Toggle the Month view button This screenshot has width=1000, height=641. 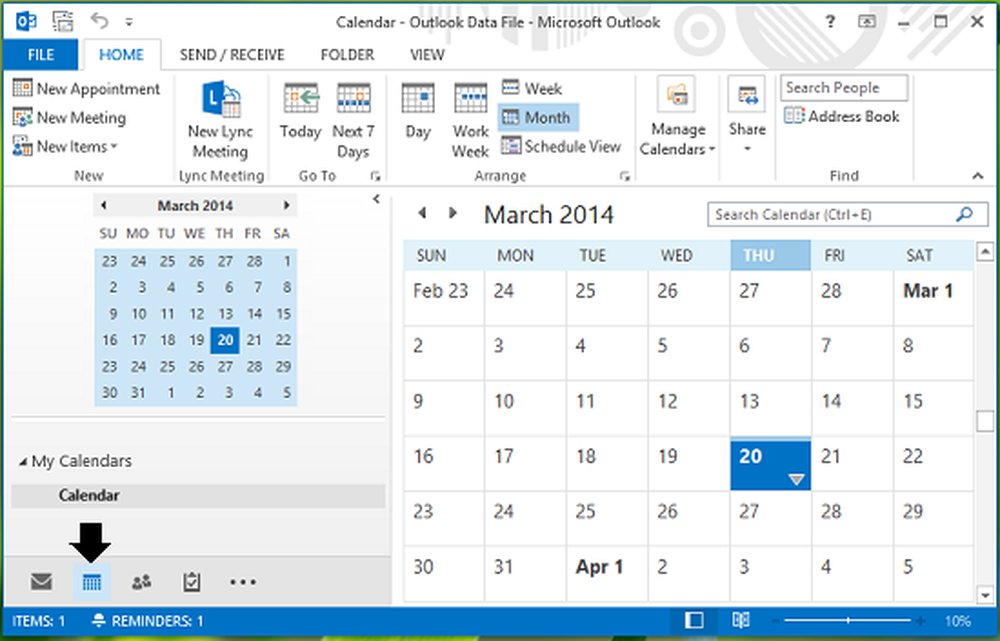pyautogui.click(x=537, y=117)
